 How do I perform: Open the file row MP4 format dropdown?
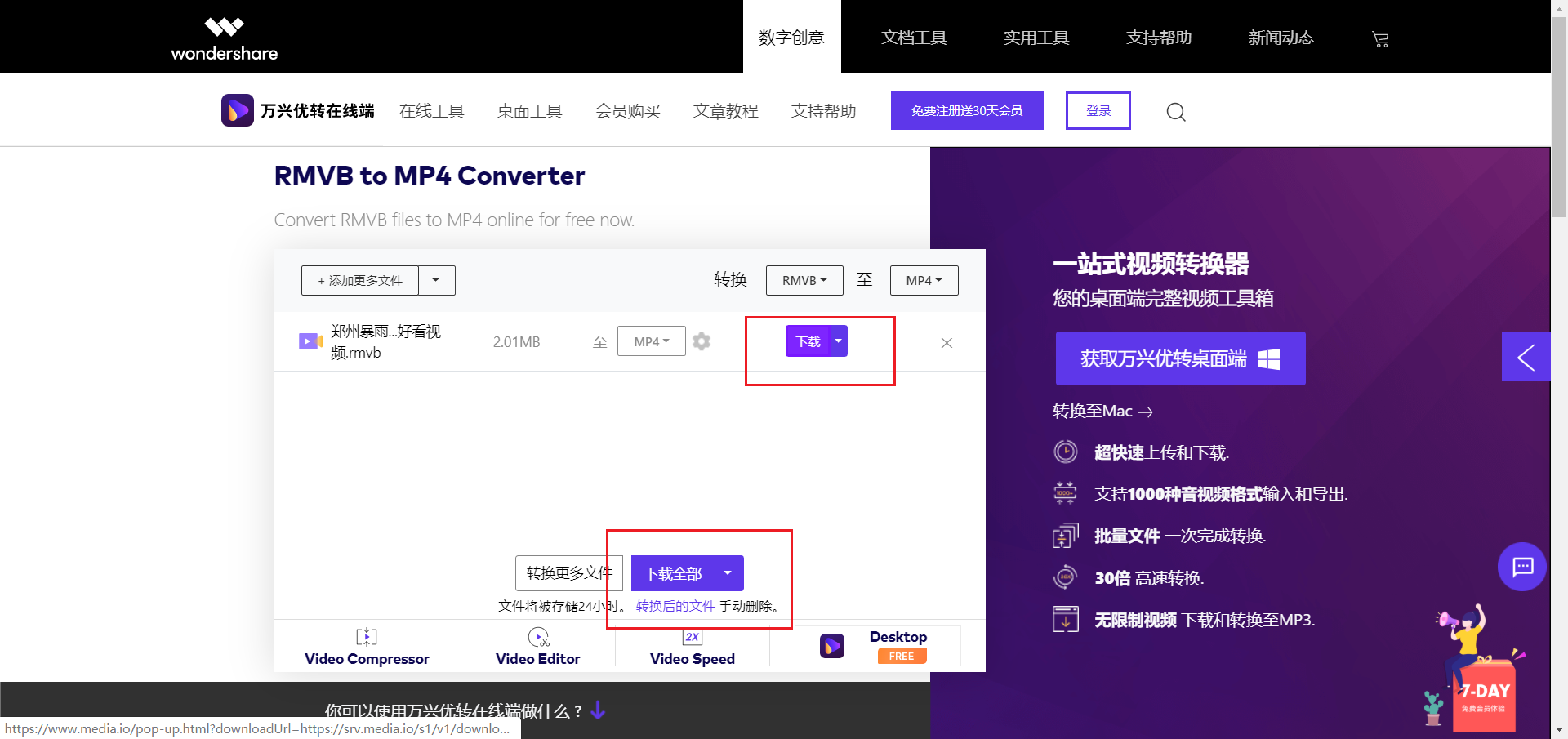click(x=652, y=341)
